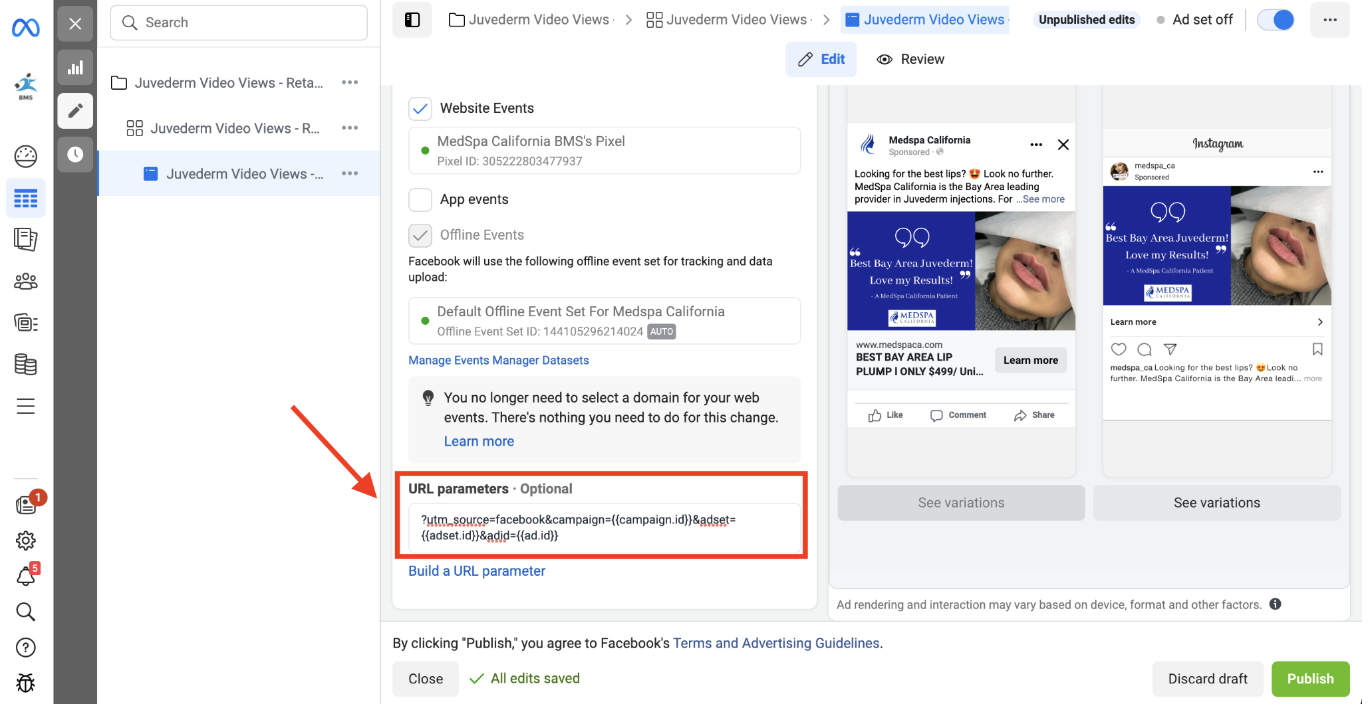Open options for the Juvederm campaign folder row
Viewport: 1368px width, 706px height.
tap(350, 83)
